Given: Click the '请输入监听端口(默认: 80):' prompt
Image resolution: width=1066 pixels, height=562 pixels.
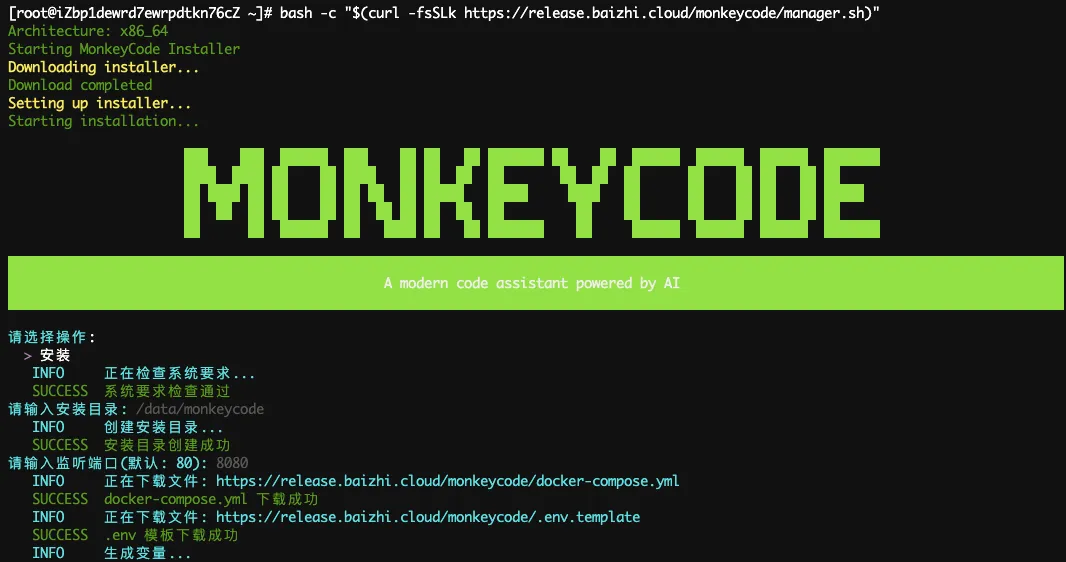Looking at the screenshot, I should (108, 463).
